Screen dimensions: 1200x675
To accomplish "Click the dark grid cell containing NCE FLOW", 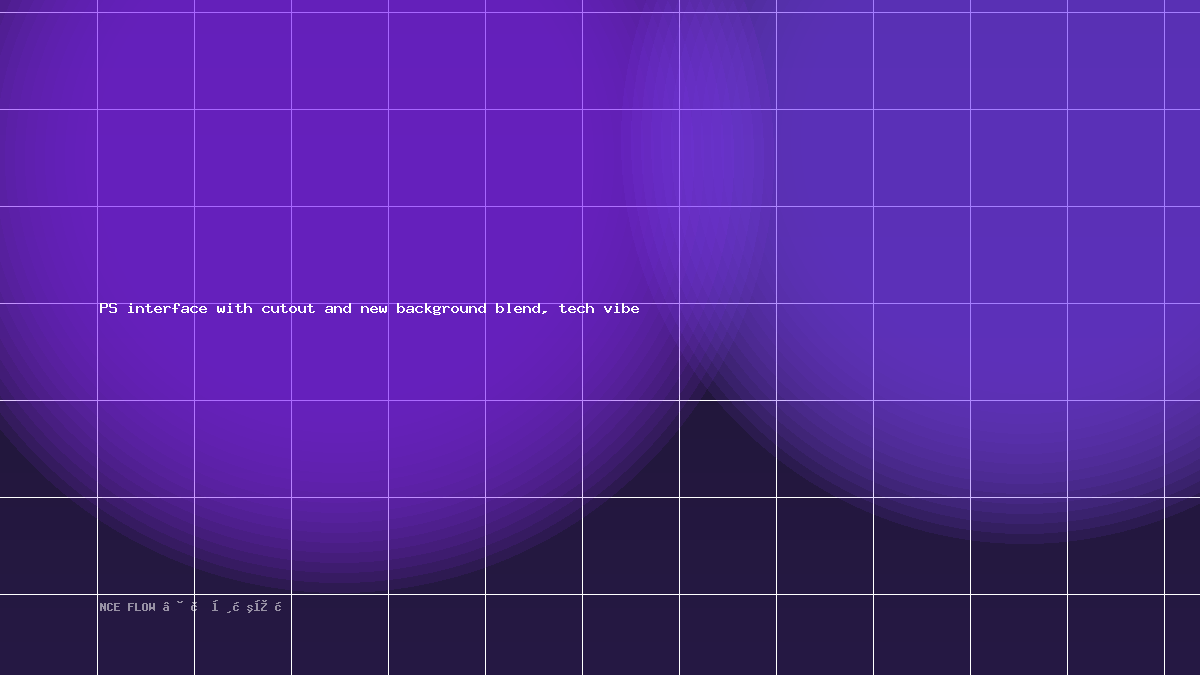I will point(145,635).
